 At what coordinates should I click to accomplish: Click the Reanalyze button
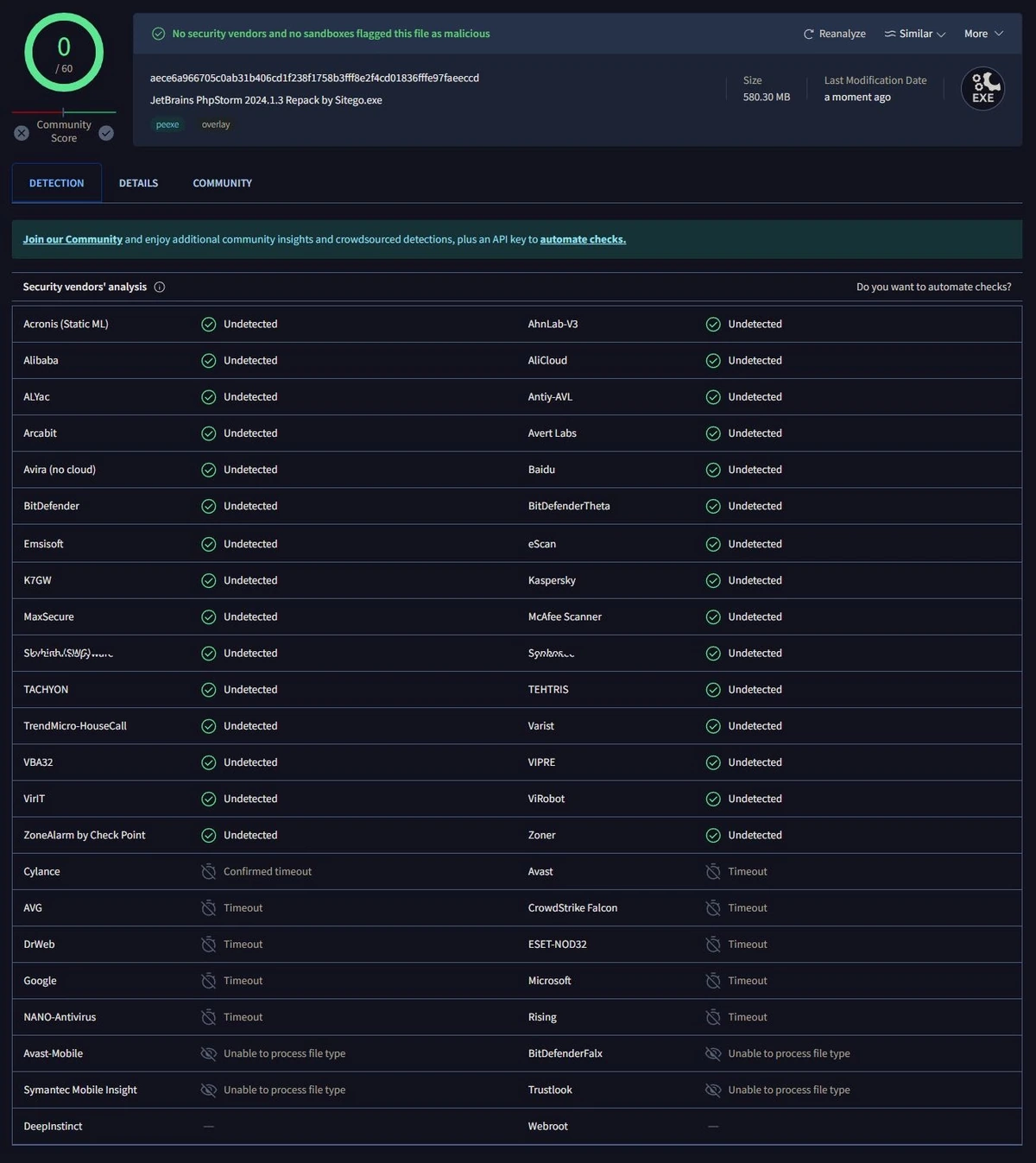(835, 34)
